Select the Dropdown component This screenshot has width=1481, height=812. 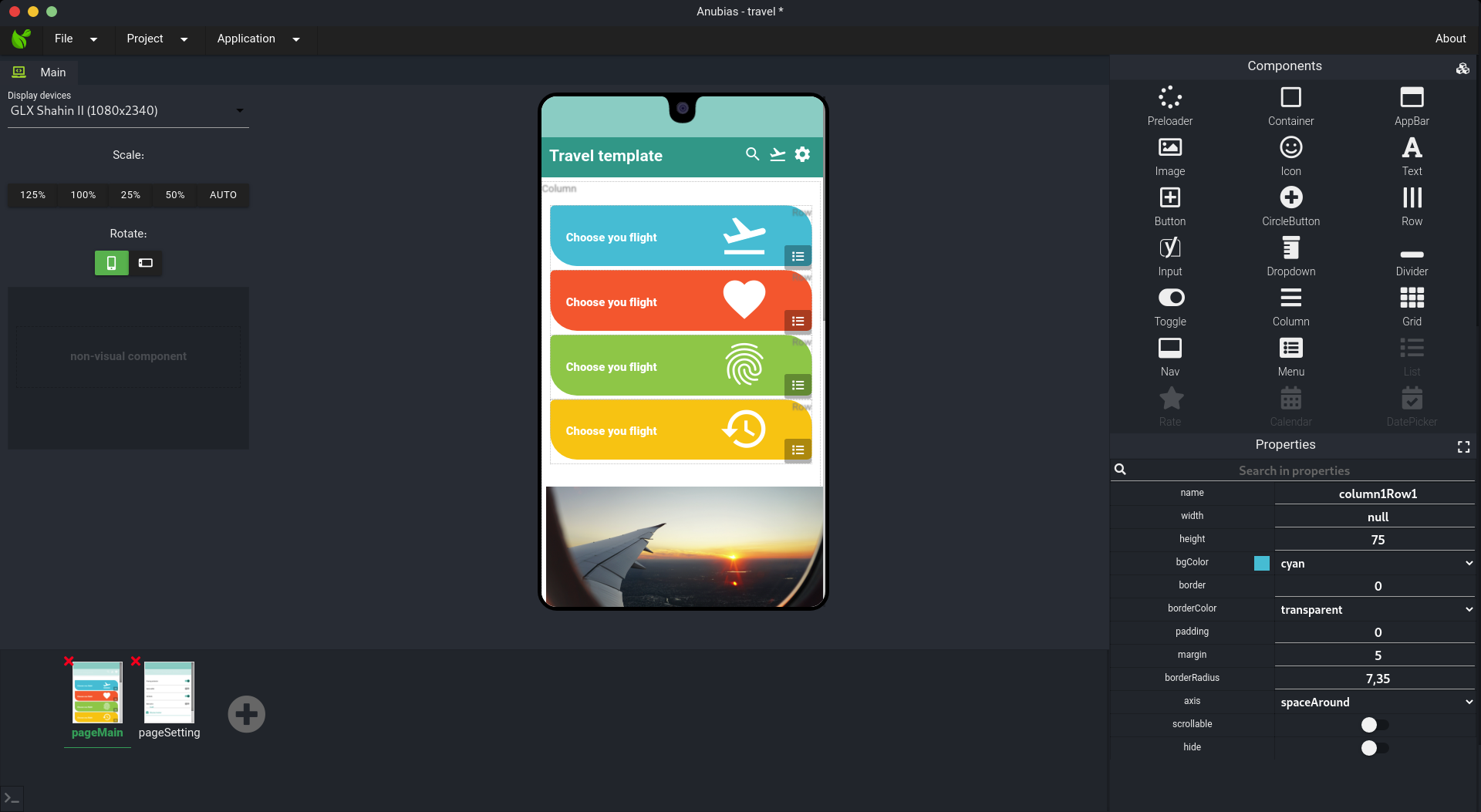1290,254
